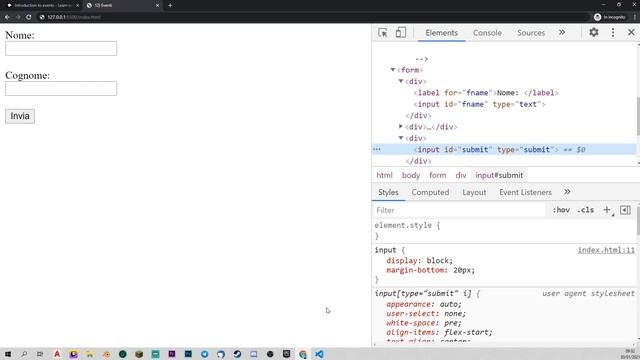Click the Invia submit button

(x=20, y=116)
